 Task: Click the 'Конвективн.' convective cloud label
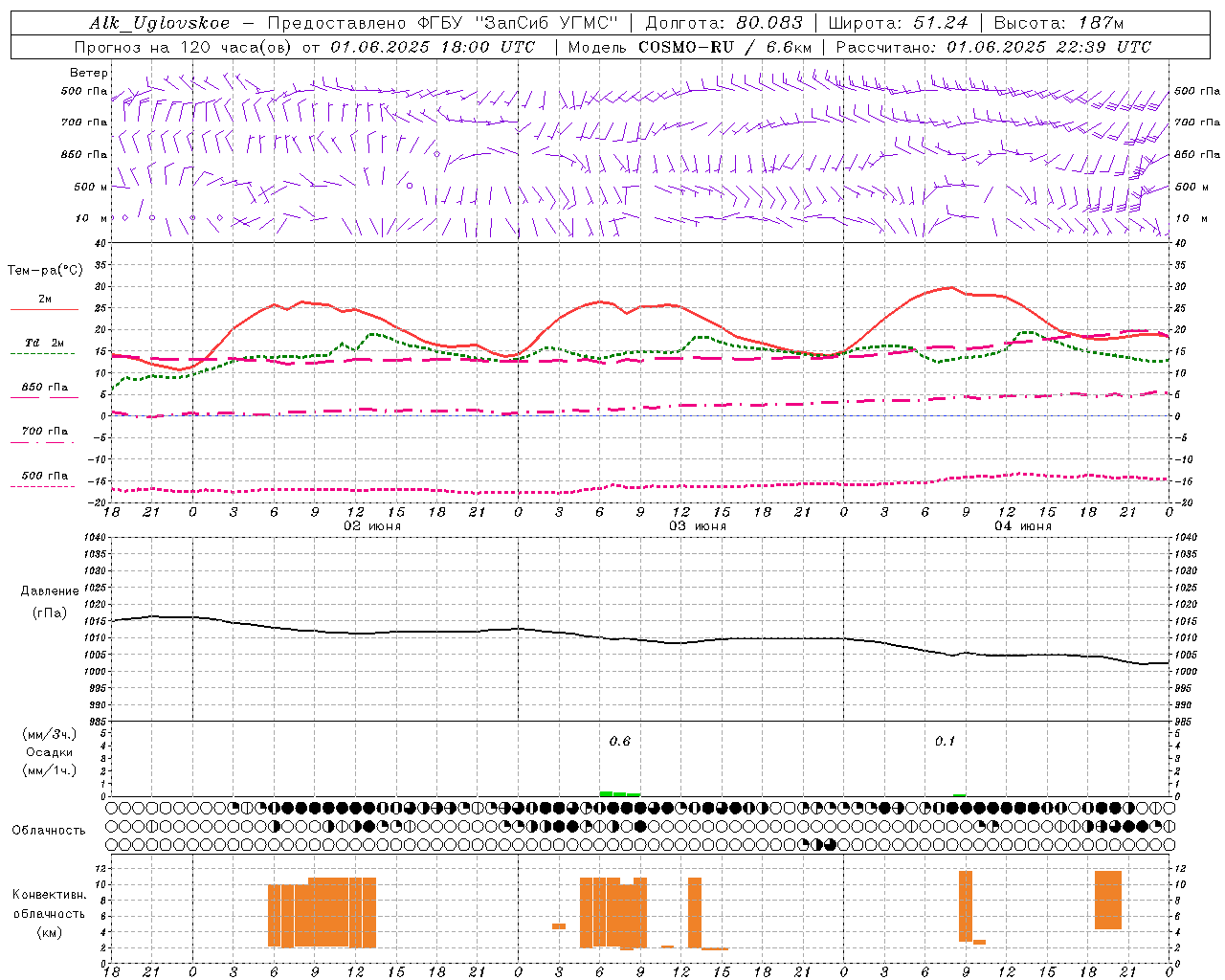[x=50, y=895]
